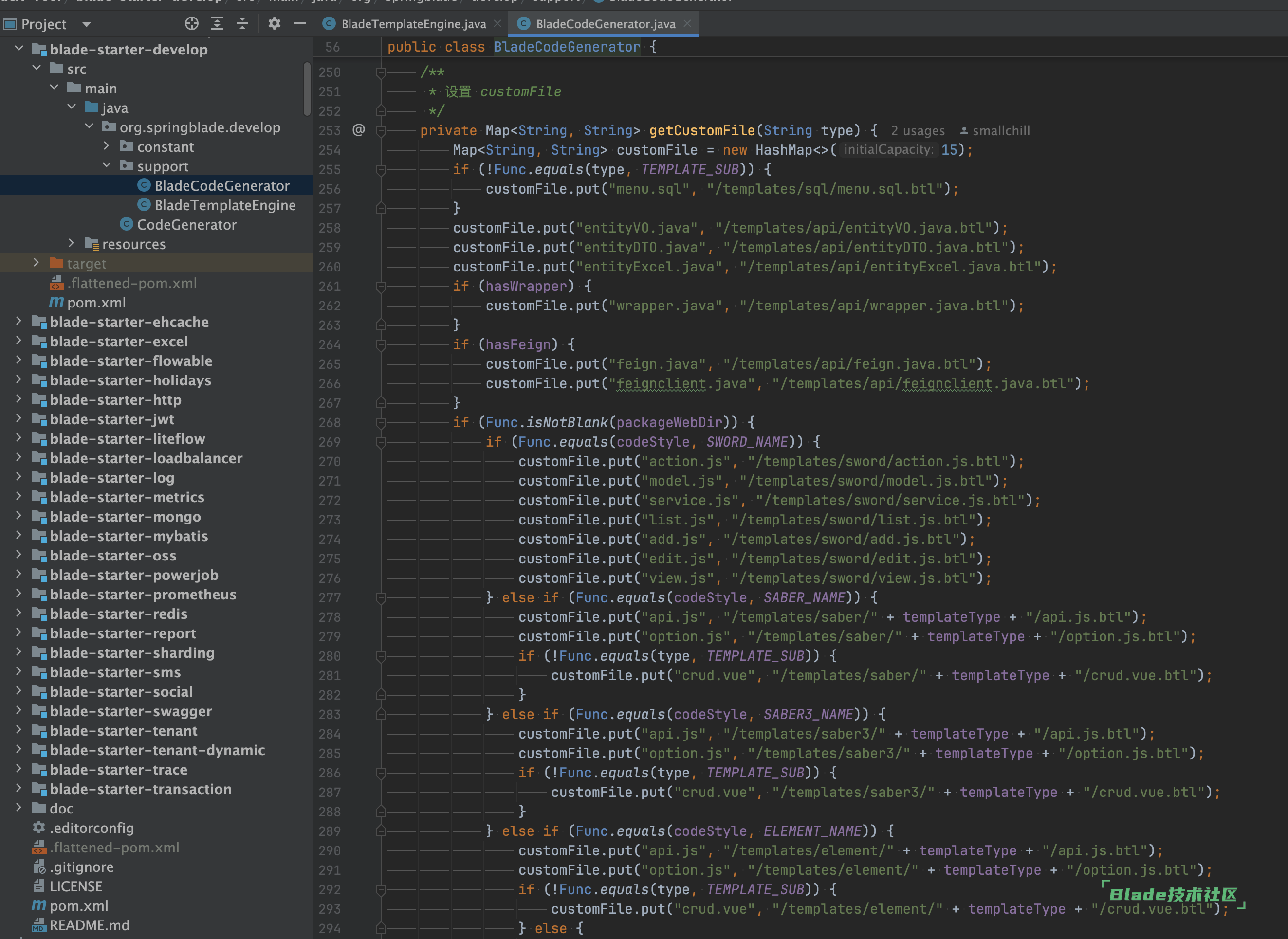Close the BladeTemplateEngine.java tab
This screenshot has height=939, width=1288.
[497, 24]
